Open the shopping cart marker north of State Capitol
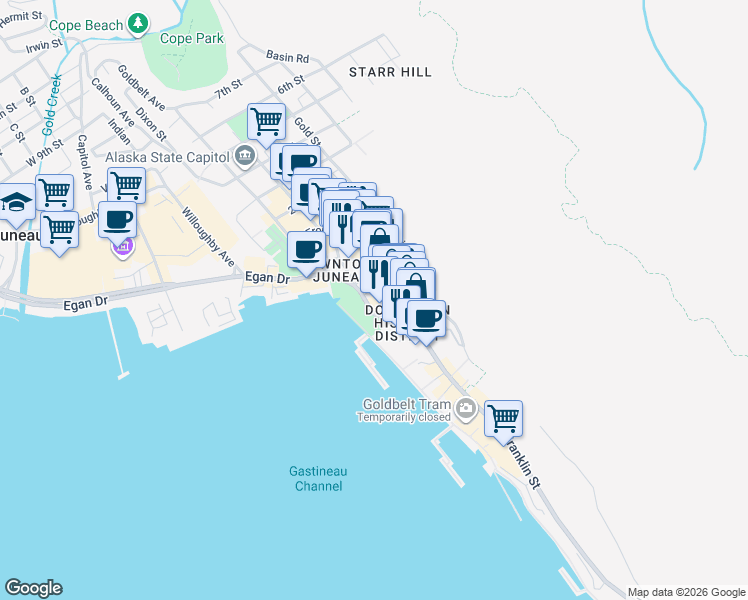Screen dimensions: 748x600 pyautogui.click(x=266, y=122)
